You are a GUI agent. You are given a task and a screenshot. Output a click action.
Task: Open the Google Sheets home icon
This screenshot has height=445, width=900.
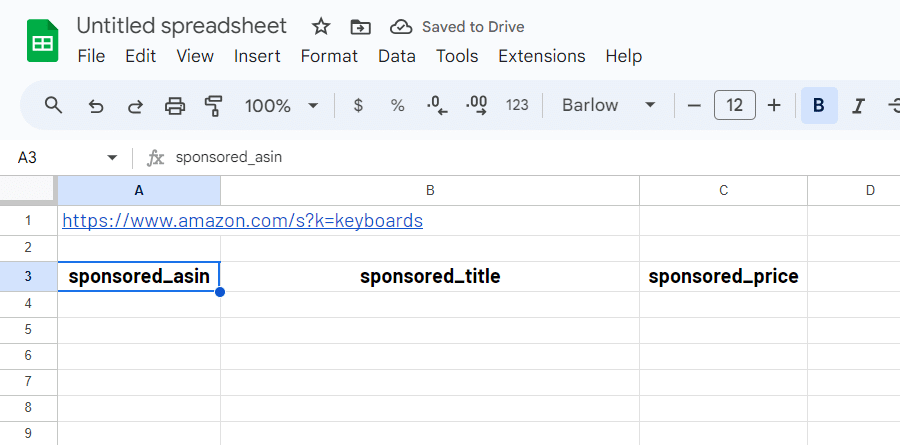click(x=43, y=42)
